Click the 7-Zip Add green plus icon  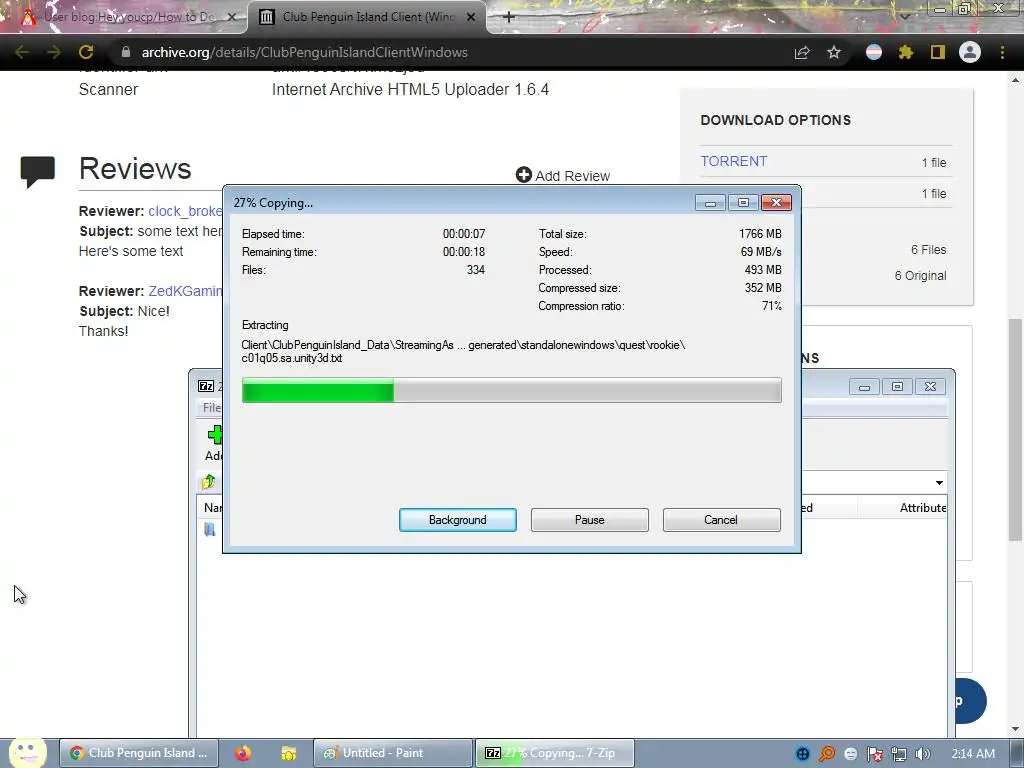pos(215,435)
